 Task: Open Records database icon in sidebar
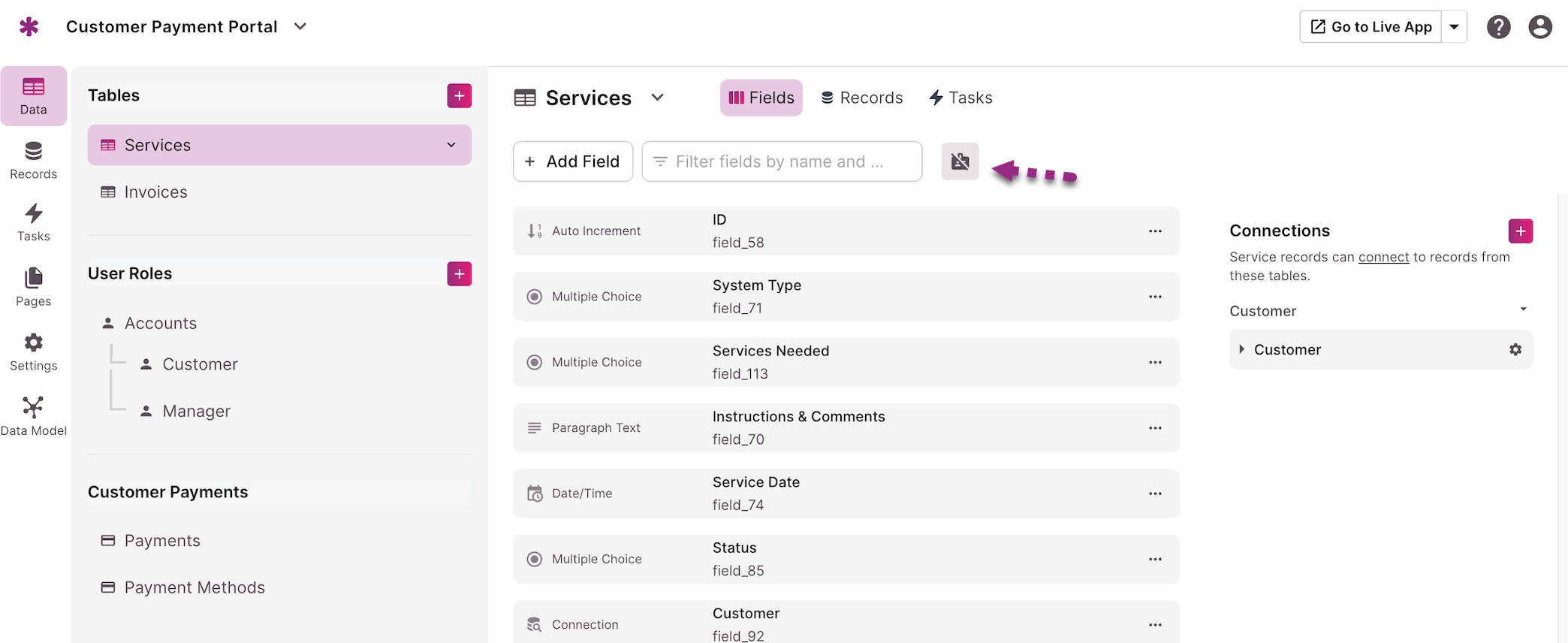[33, 160]
